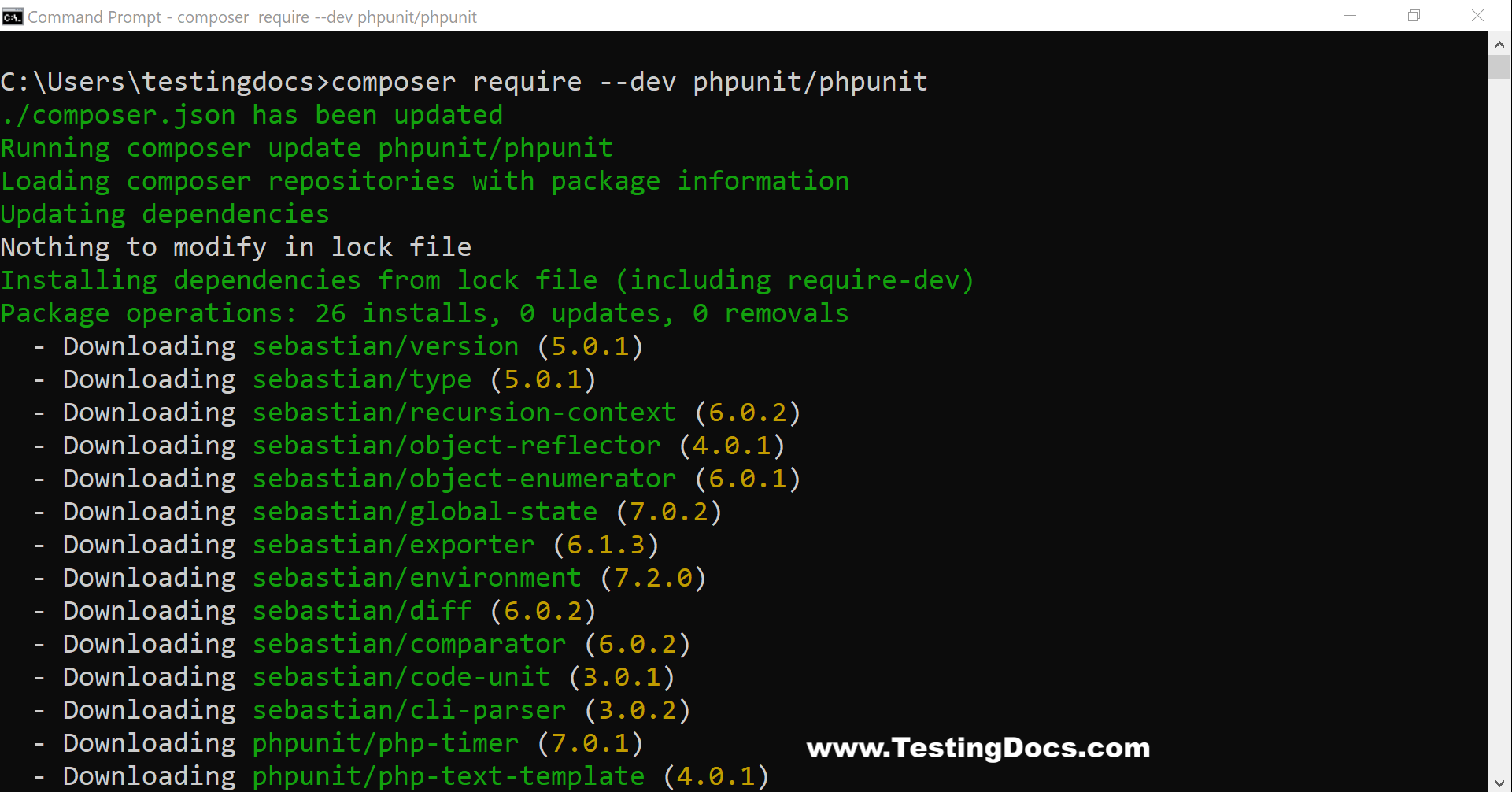Minimize the Command Prompt window

(x=1350, y=17)
